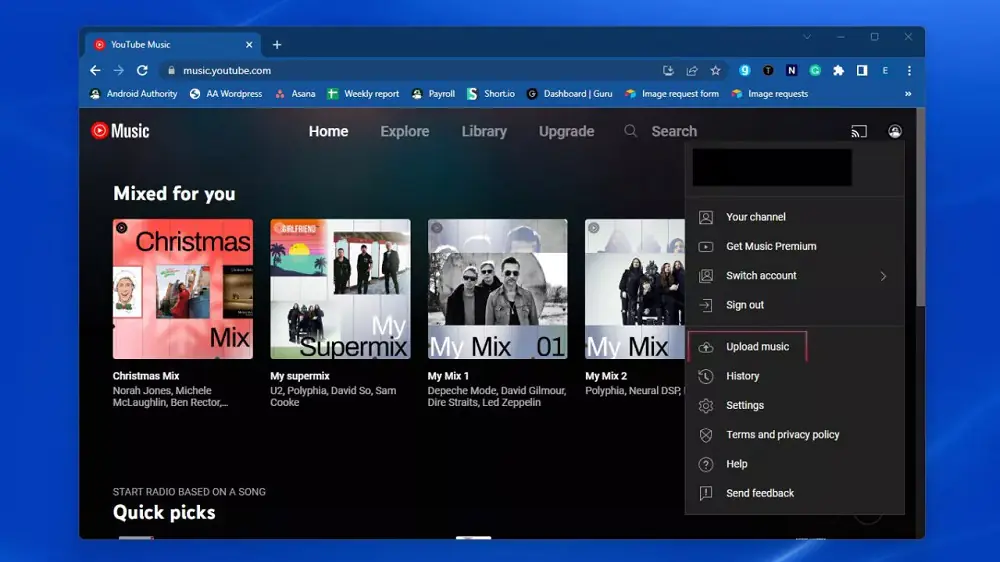Expand the hidden bookmarks overflow chevron

(x=908, y=94)
